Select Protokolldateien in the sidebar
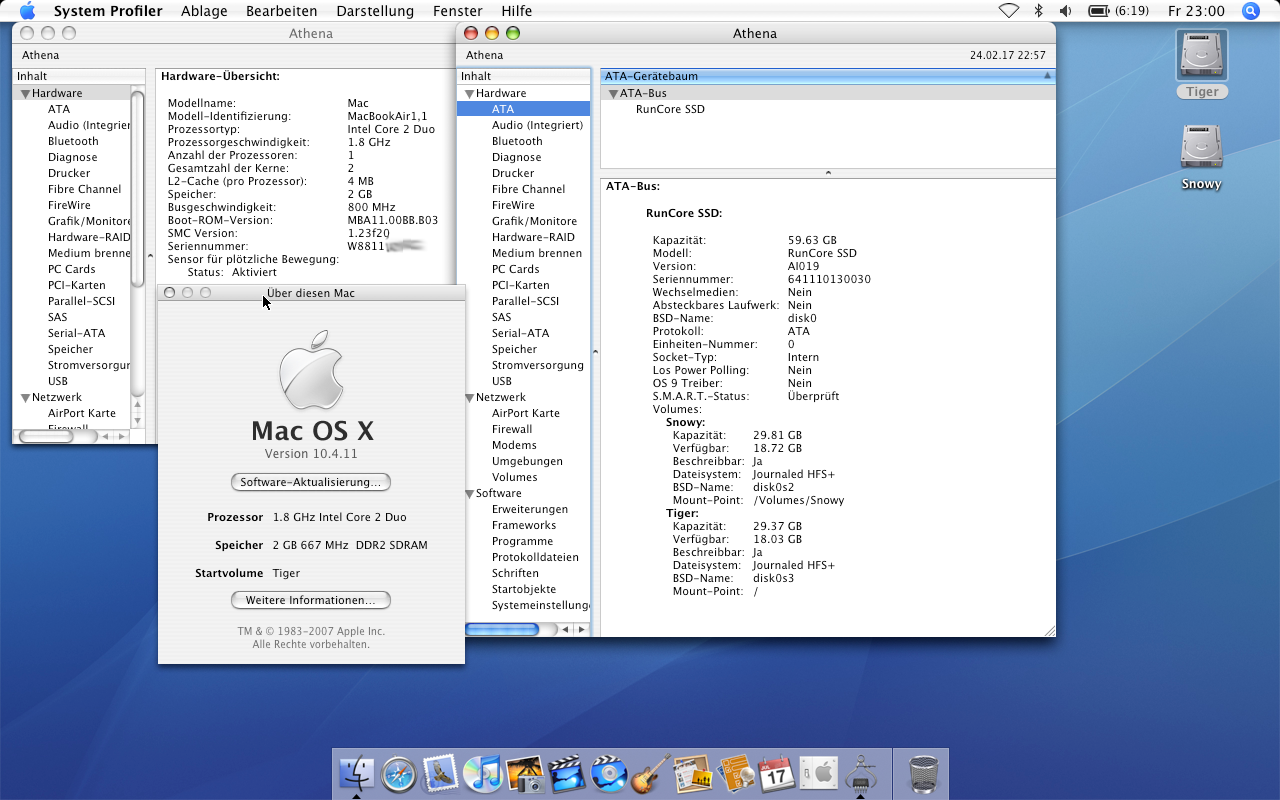The width and height of the screenshot is (1280, 800). pyautogui.click(x=535, y=557)
